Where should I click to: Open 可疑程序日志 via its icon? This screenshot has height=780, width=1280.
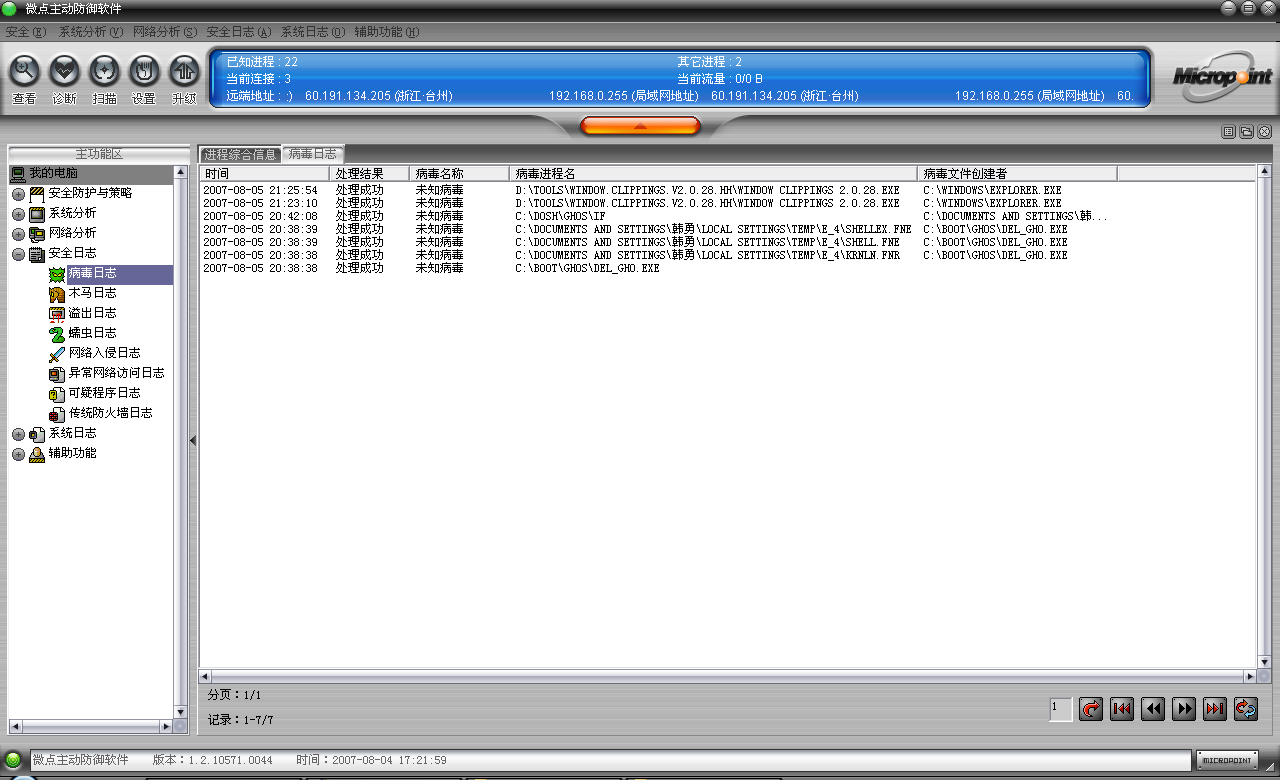click(57, 394)
